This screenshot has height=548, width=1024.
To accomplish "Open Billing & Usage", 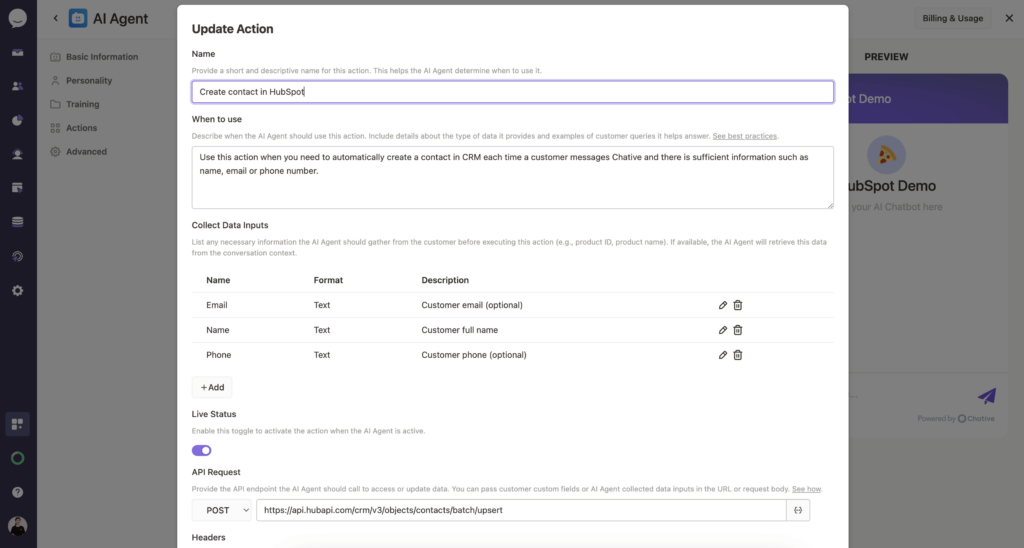I will [952, 18].
